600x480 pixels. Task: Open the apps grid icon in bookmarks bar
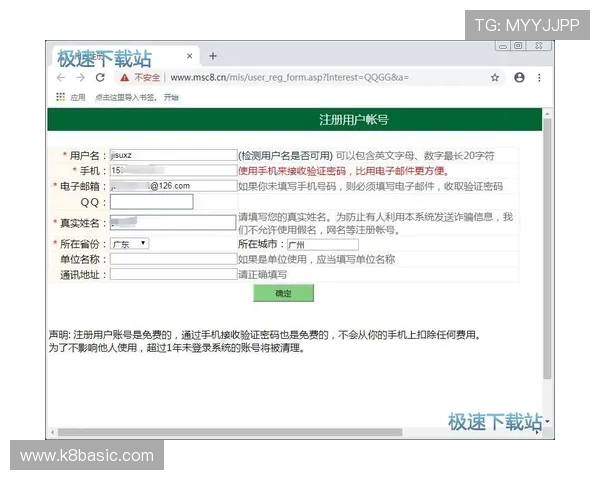(60, 97)
